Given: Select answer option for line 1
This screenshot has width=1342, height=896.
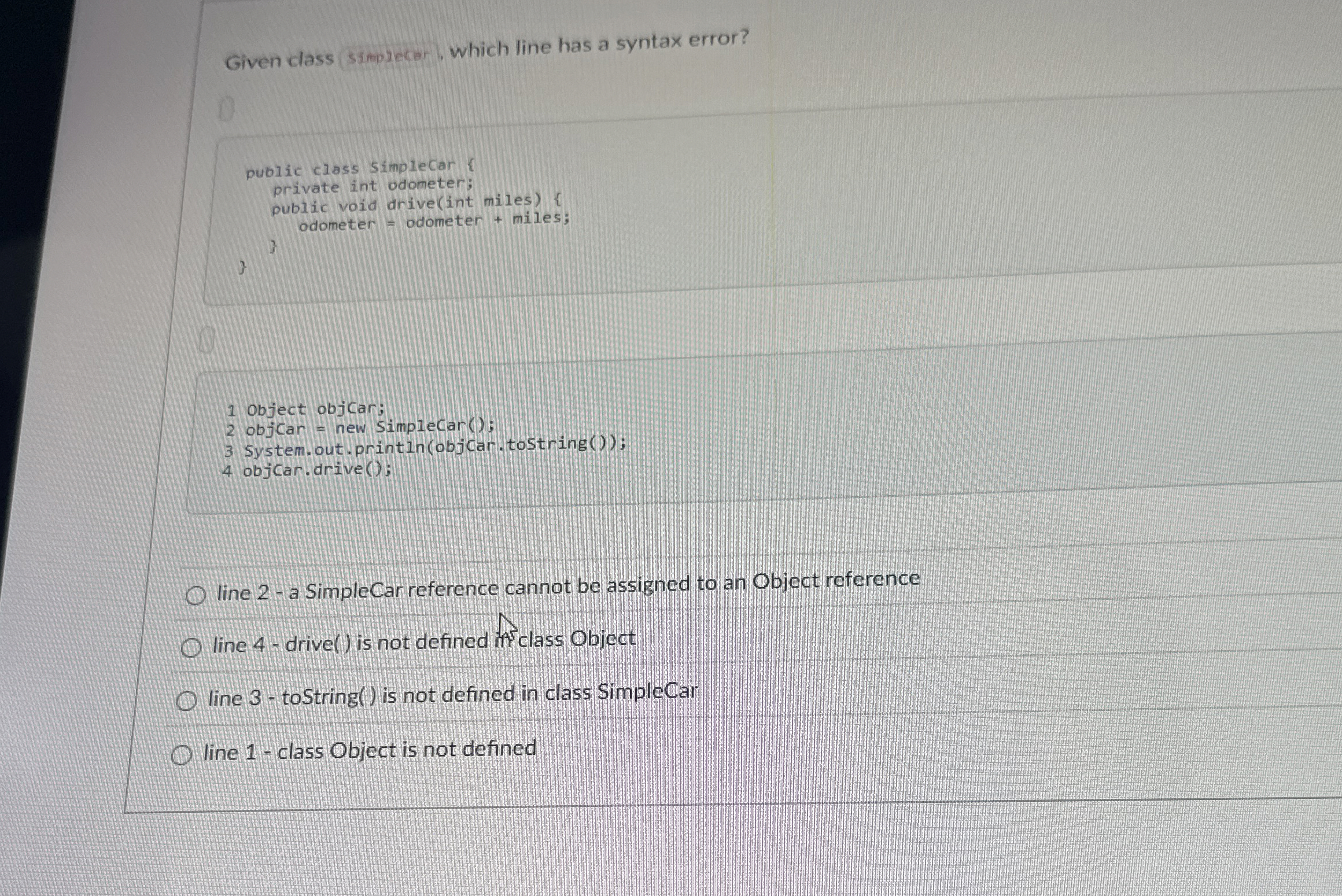Looking at the screenshot, I should (182, 754).
